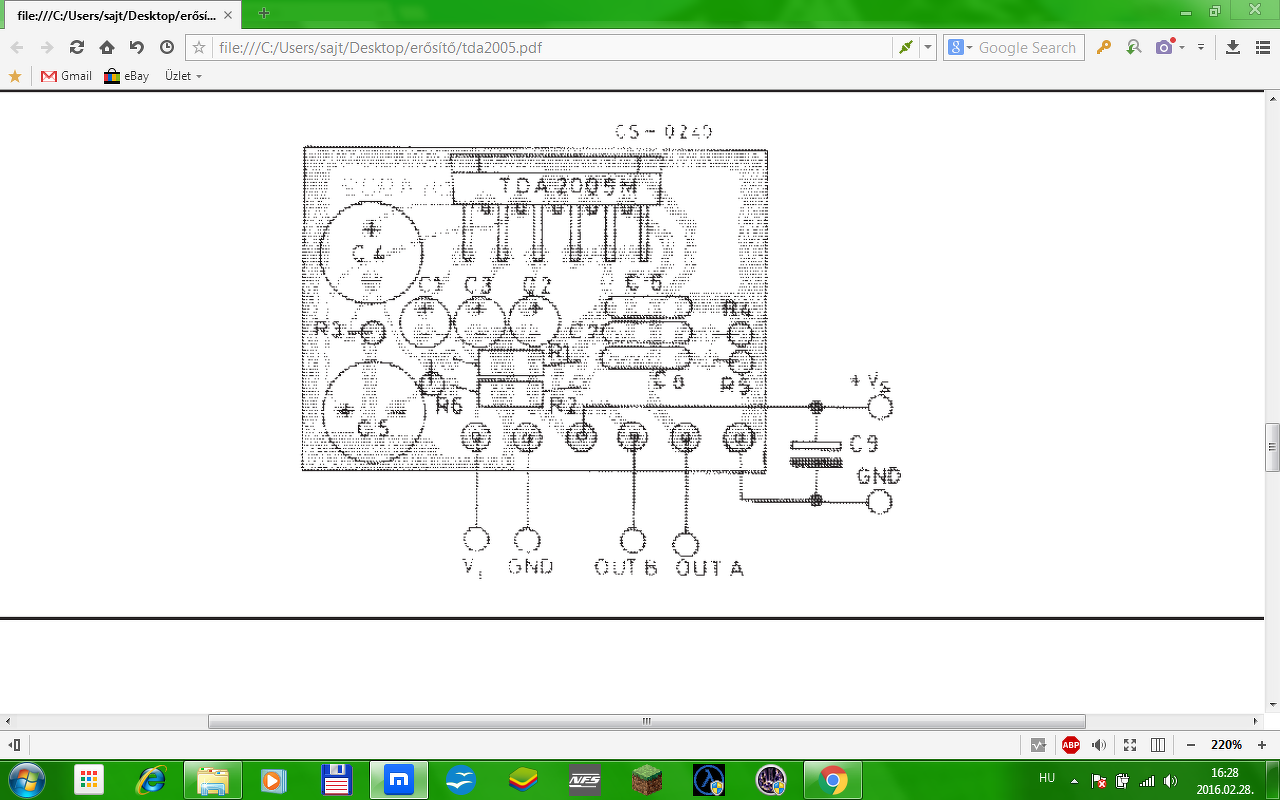Toggle split screen view

coord(1158,745)
